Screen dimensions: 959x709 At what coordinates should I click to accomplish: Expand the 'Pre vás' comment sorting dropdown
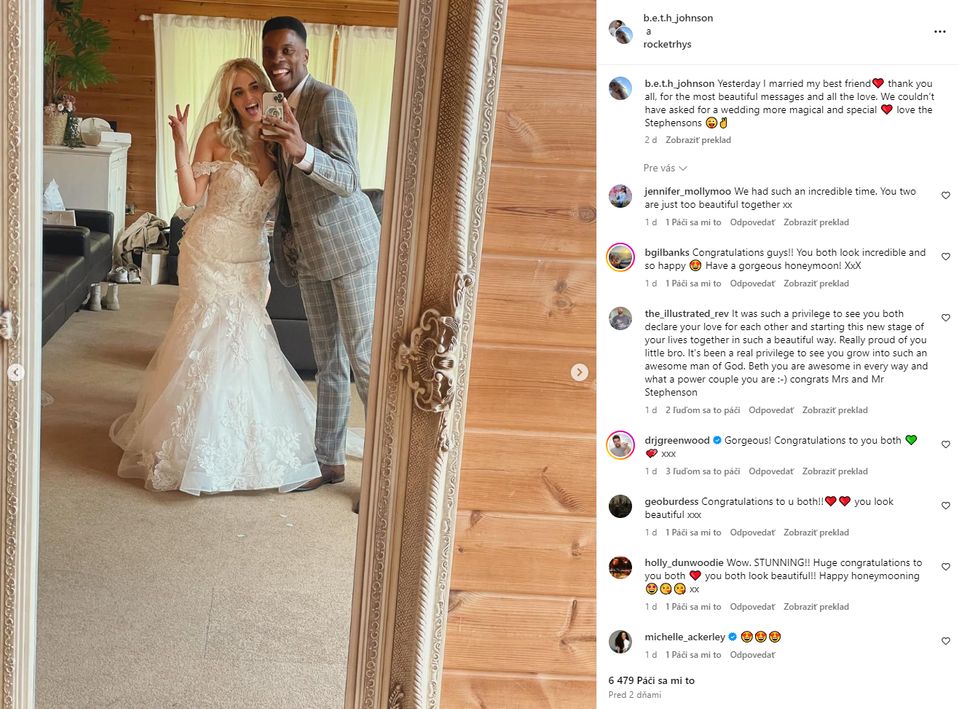(665, 168)
